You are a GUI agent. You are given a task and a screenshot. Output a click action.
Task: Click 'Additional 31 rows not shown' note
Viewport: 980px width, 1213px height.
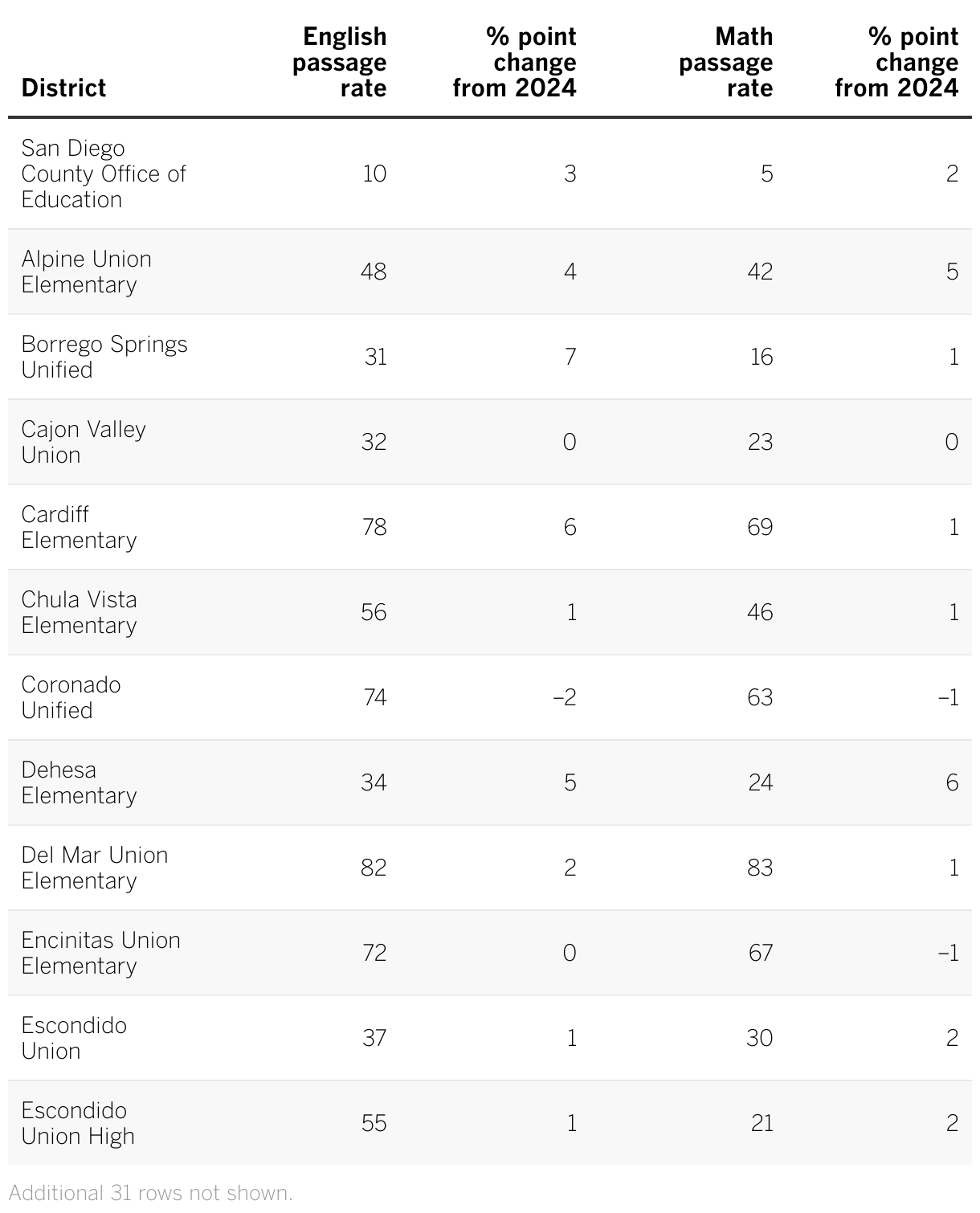tap(151, 1193)
